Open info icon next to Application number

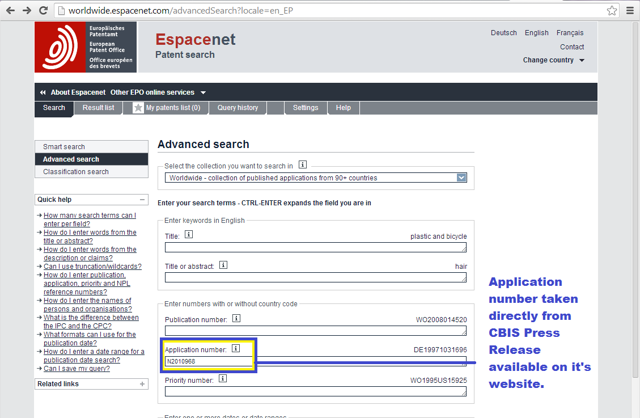click(x=236, y=348)
